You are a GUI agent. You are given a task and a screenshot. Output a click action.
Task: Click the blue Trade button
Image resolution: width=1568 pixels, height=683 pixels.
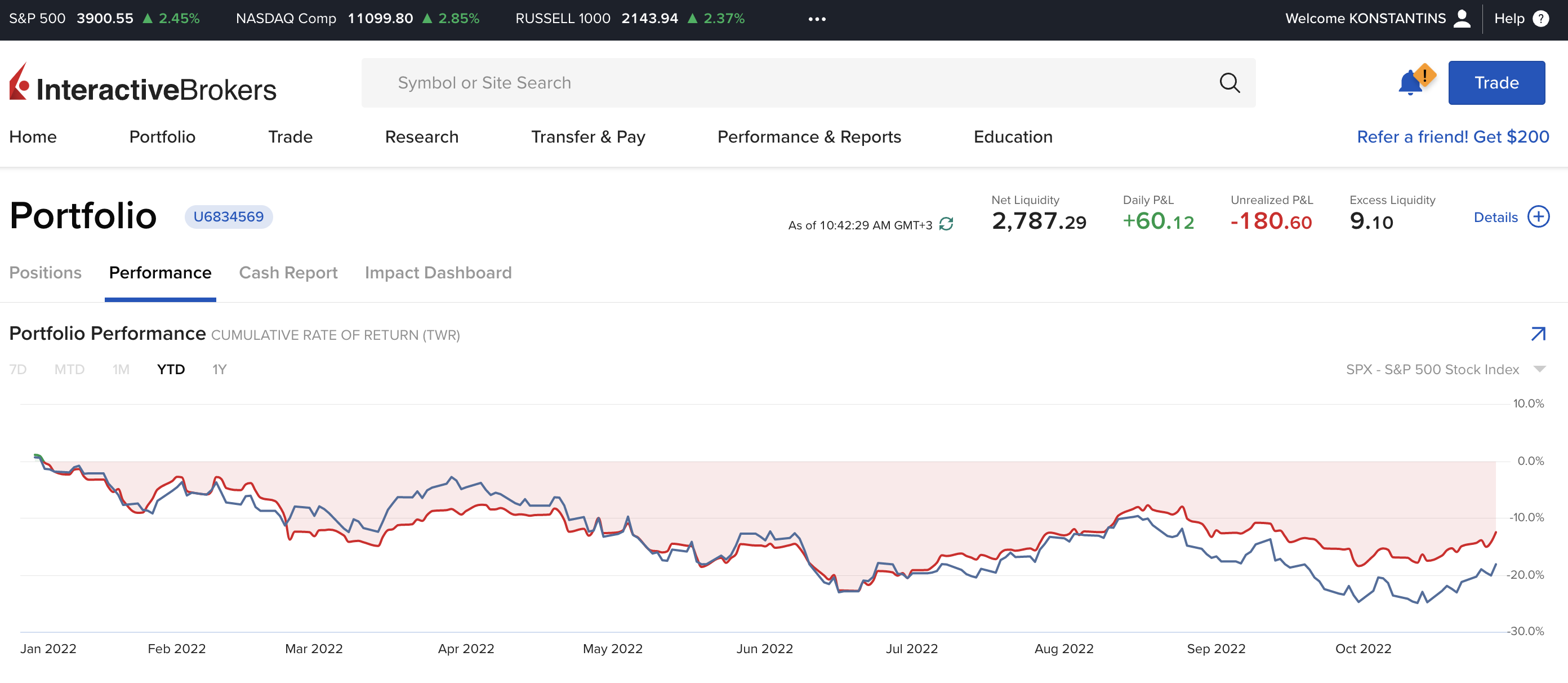pyautogui.click(x=1496, y=83)
